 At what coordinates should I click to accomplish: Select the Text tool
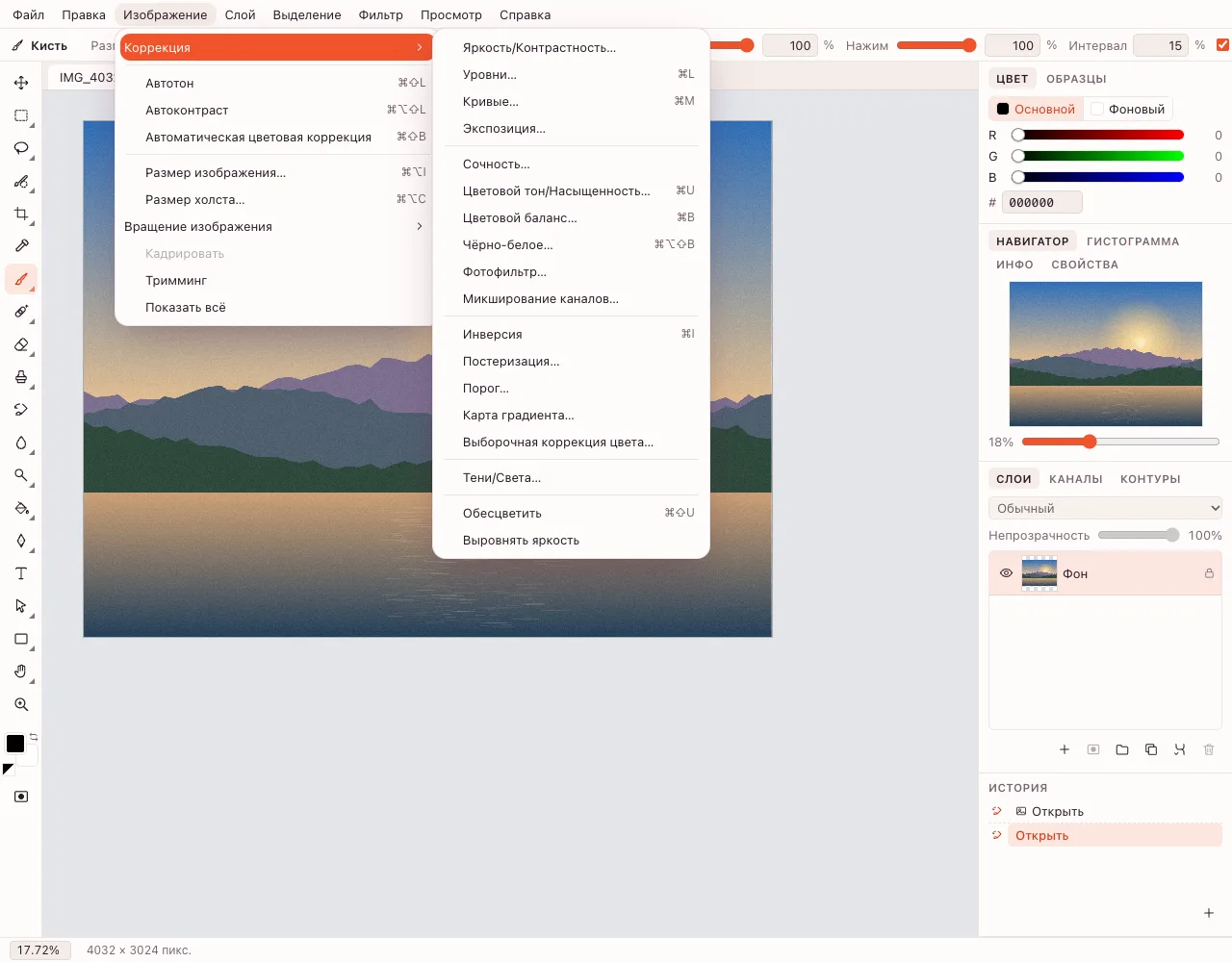coord(21,573)
